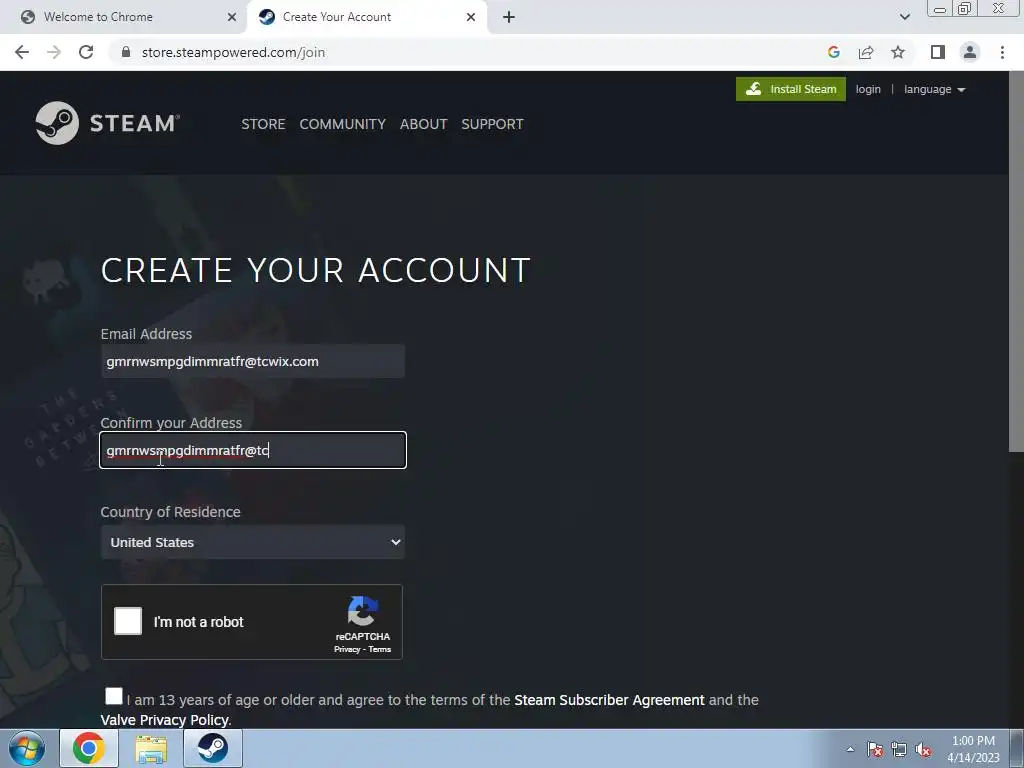Bookmark this page with the star icon

[898, 52]
